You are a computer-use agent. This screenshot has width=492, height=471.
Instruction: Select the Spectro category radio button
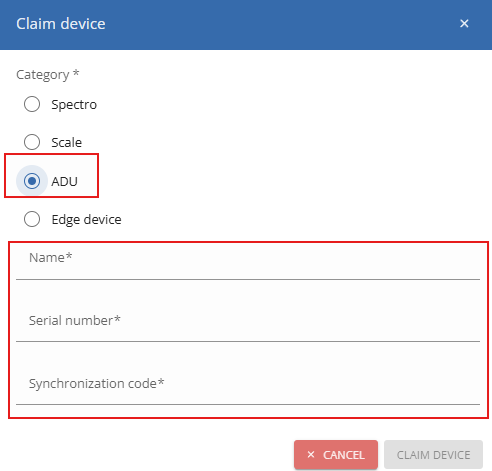(32, 104)
